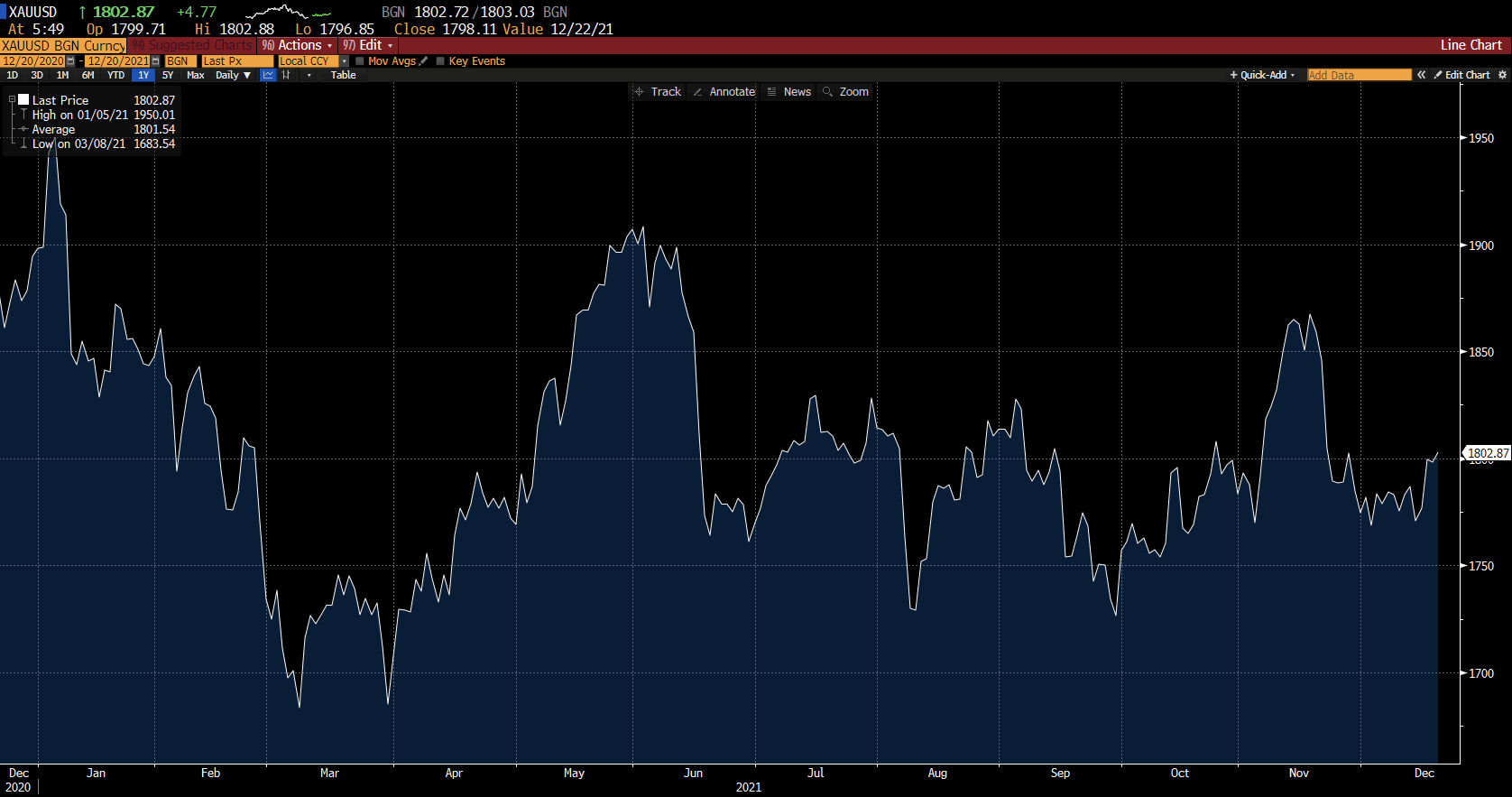This screenshot has height=797, width=1512.
Task: Select the 5Y time range tab
Action: [x=168, y=75]
